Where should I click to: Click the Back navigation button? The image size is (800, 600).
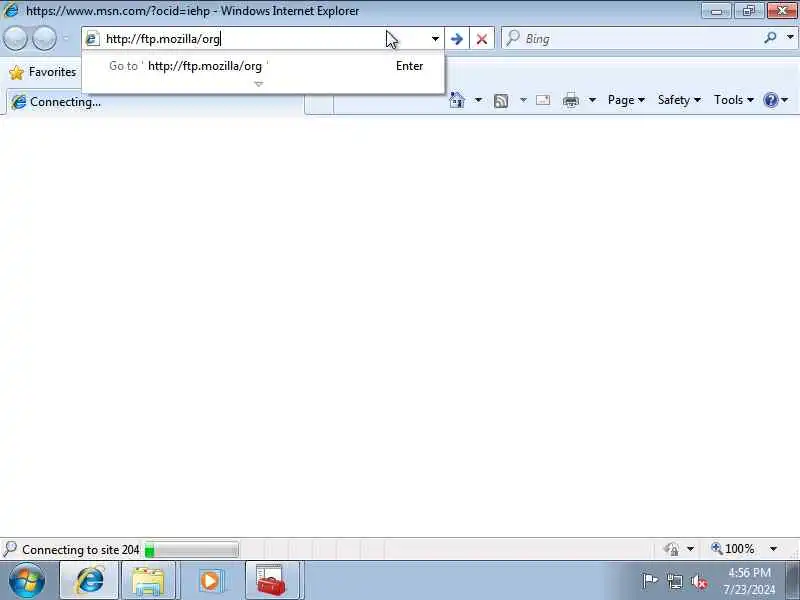click(x=15, y=38)
